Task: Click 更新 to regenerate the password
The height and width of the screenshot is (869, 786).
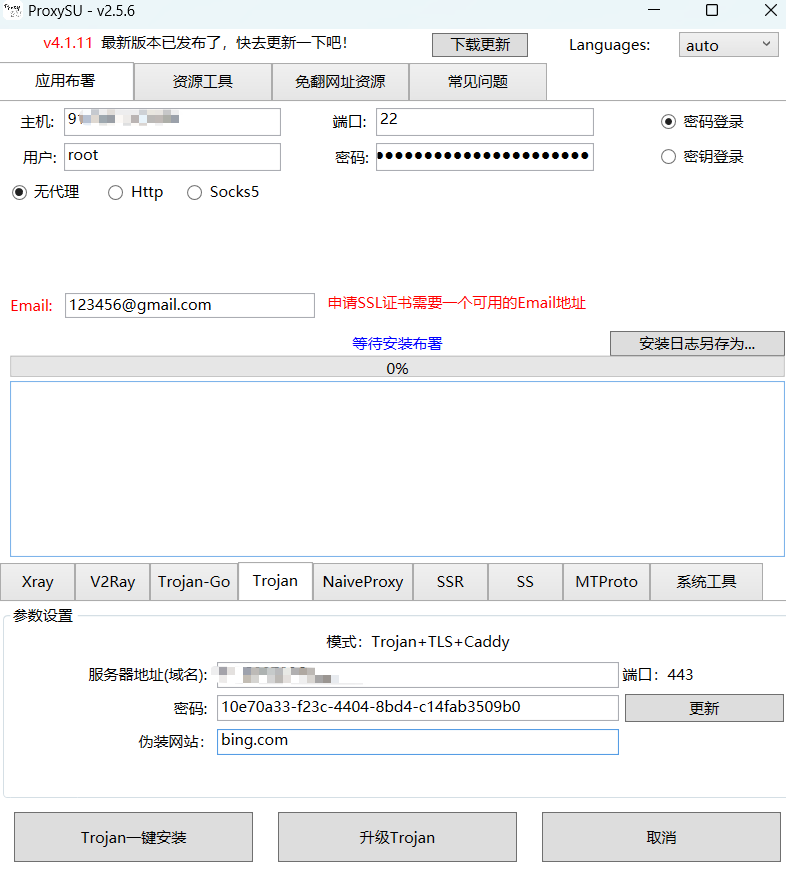Action: pyautogui.click(x=704, y=708)
